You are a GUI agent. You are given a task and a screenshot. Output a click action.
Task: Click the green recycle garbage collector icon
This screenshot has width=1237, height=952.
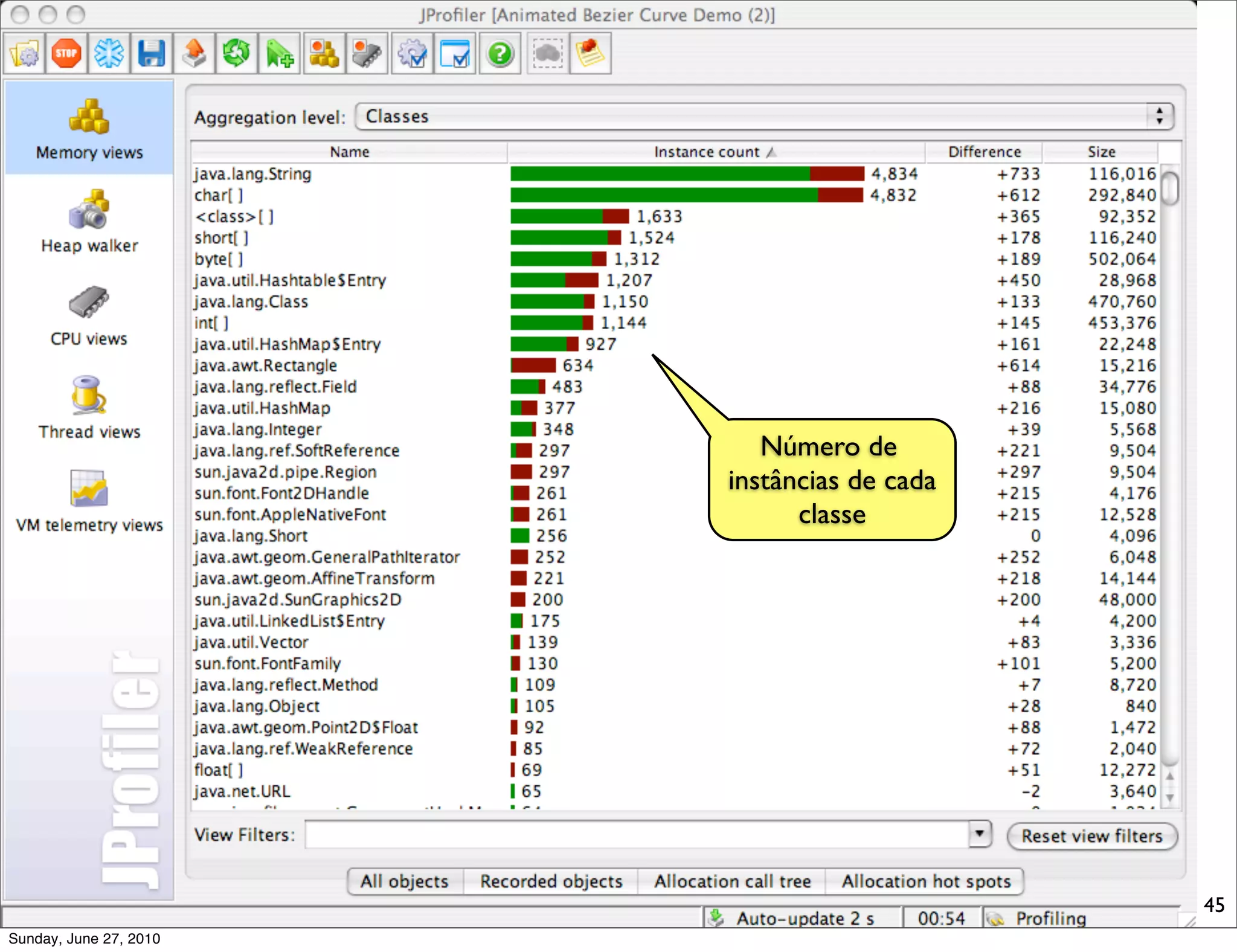click(x=236, y=54)
